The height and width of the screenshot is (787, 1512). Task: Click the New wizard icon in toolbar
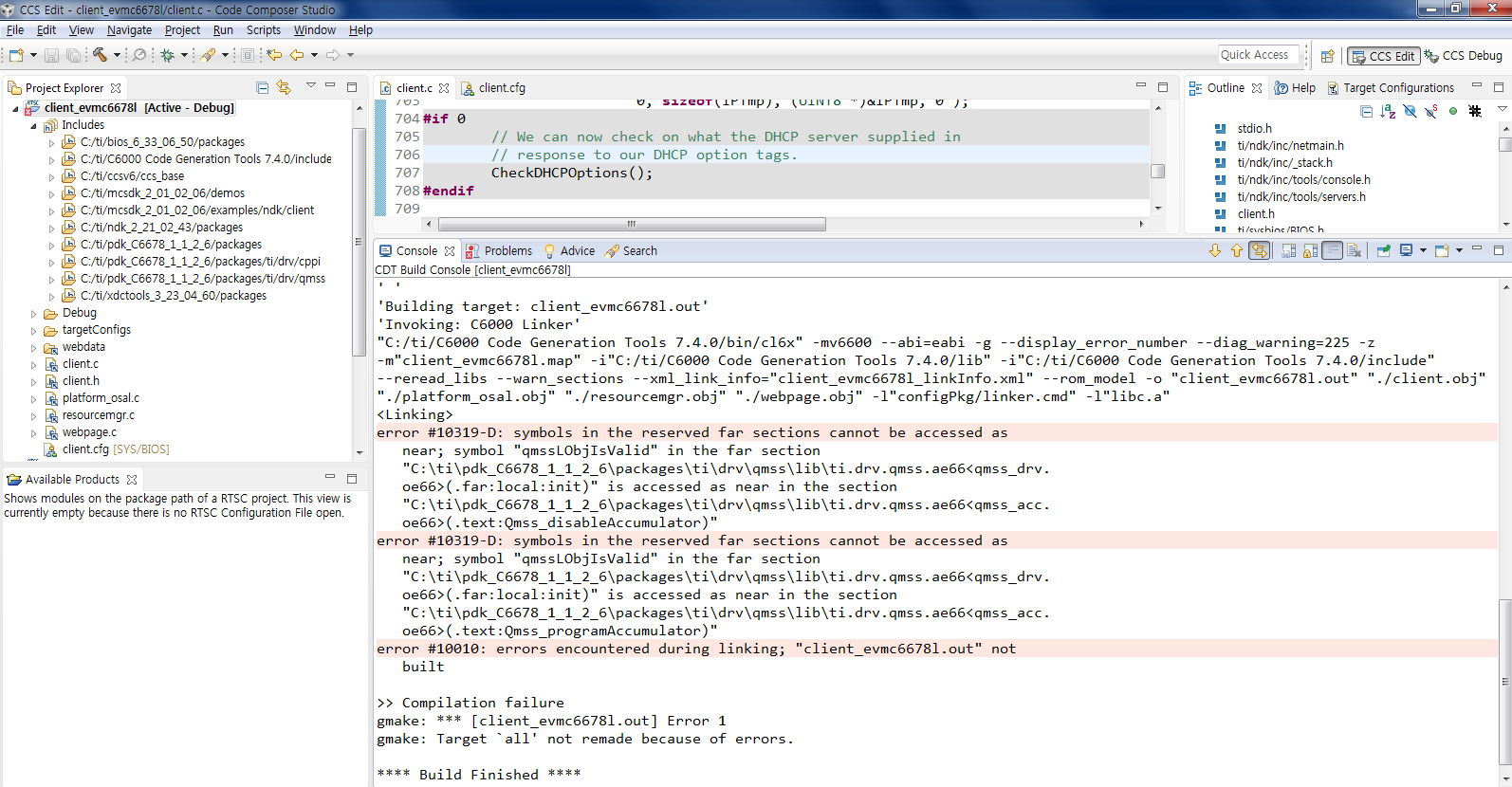click(16, 55)
